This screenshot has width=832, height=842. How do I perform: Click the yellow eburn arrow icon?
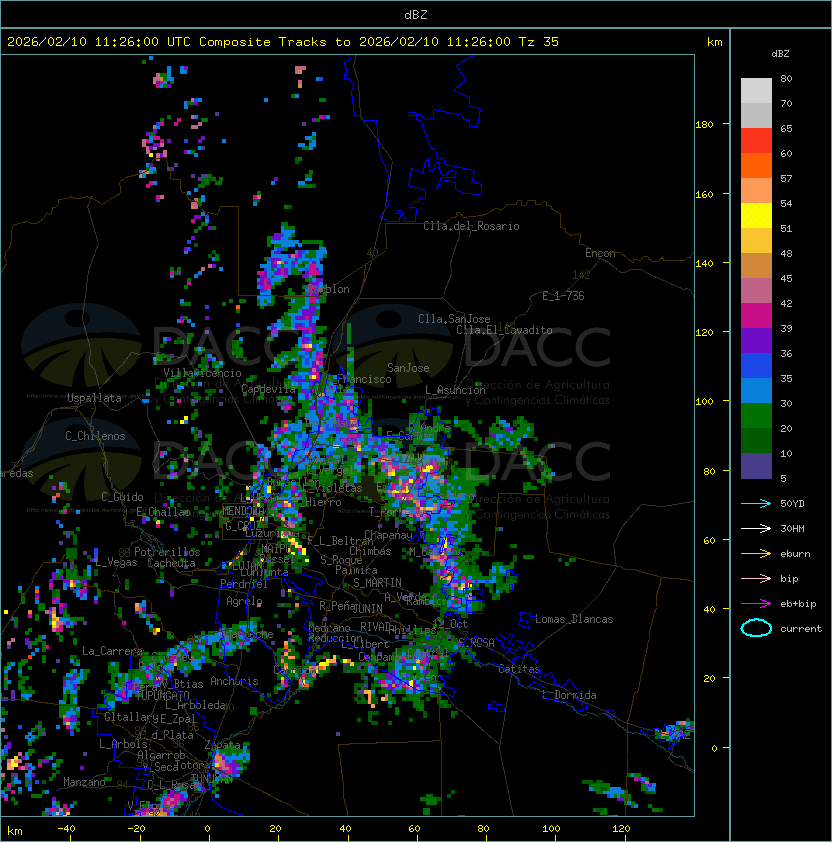point(756,554)
